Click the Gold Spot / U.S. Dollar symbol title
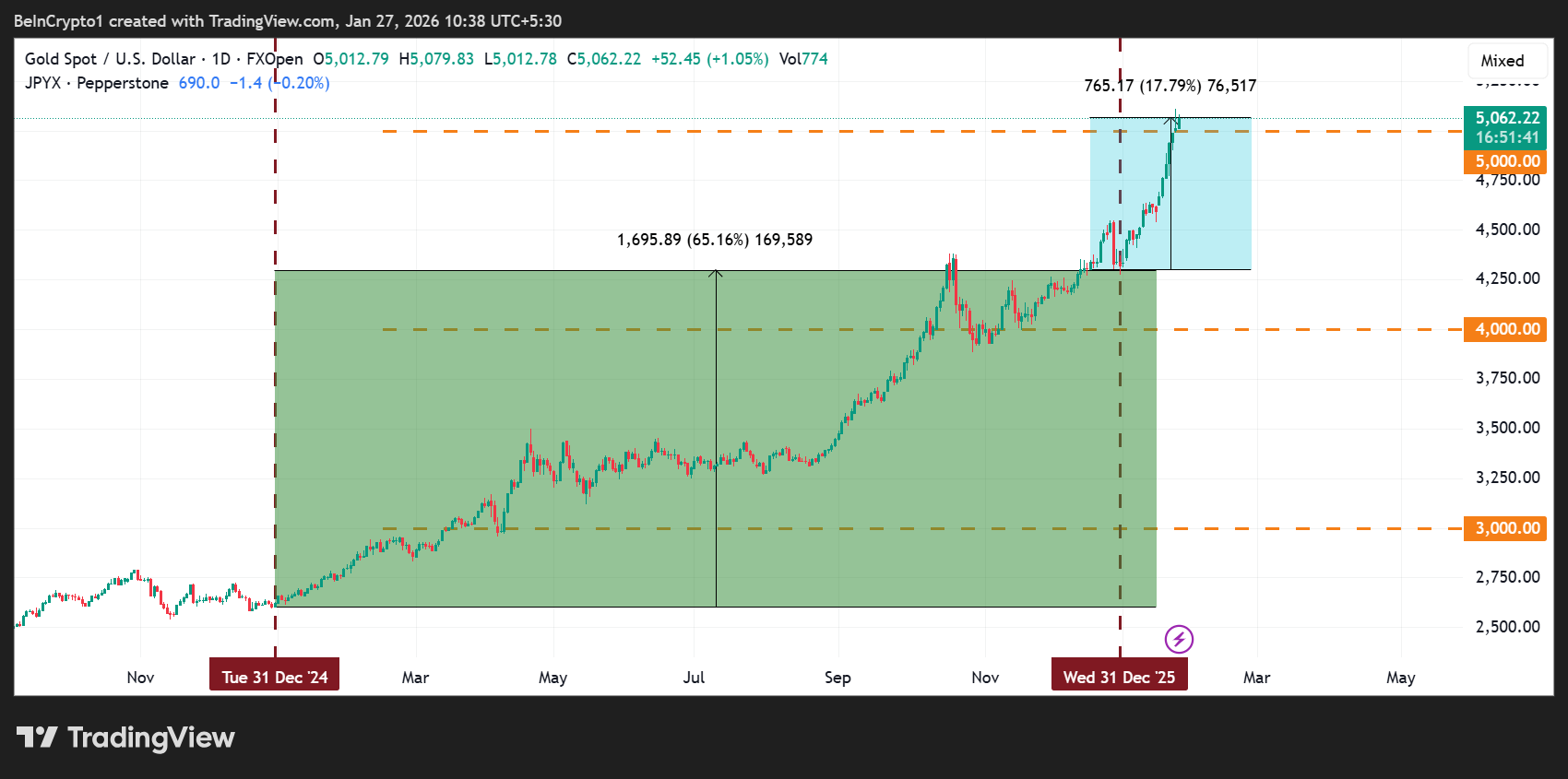Viewport: 1568px width, 779px height. point(111,59)
